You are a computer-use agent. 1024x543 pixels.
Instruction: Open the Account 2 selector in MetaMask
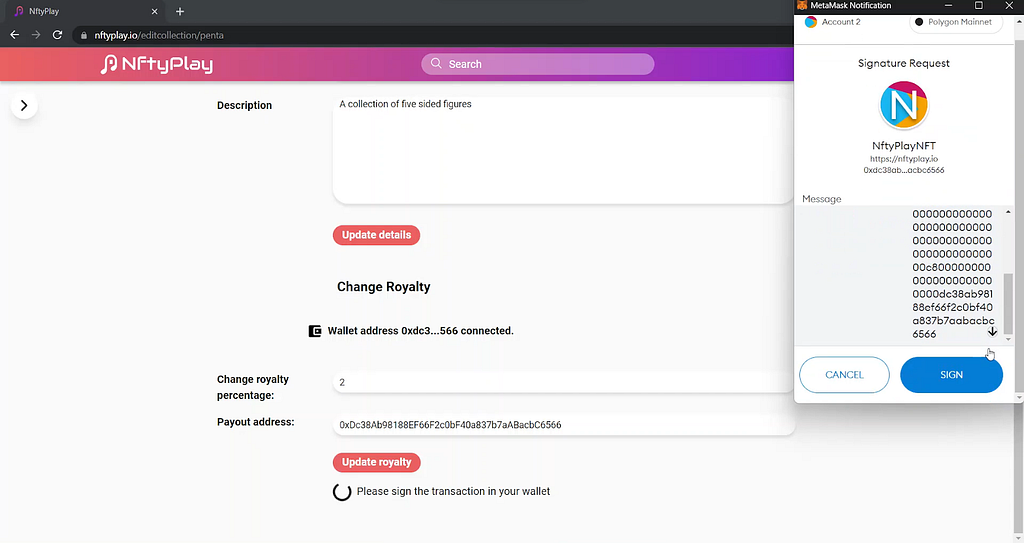click(833, 22)
